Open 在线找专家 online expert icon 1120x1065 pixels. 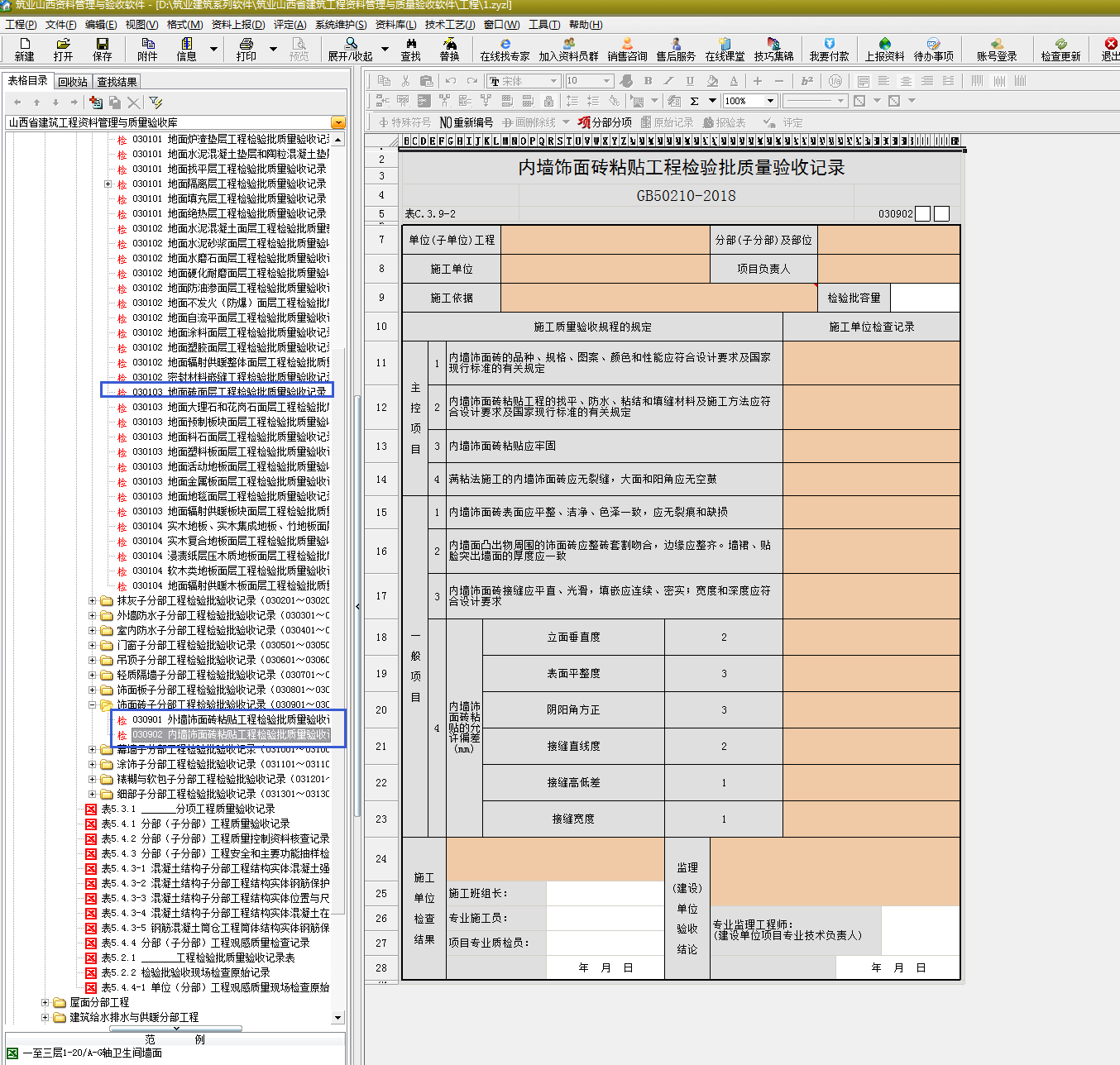coord(505,49)
